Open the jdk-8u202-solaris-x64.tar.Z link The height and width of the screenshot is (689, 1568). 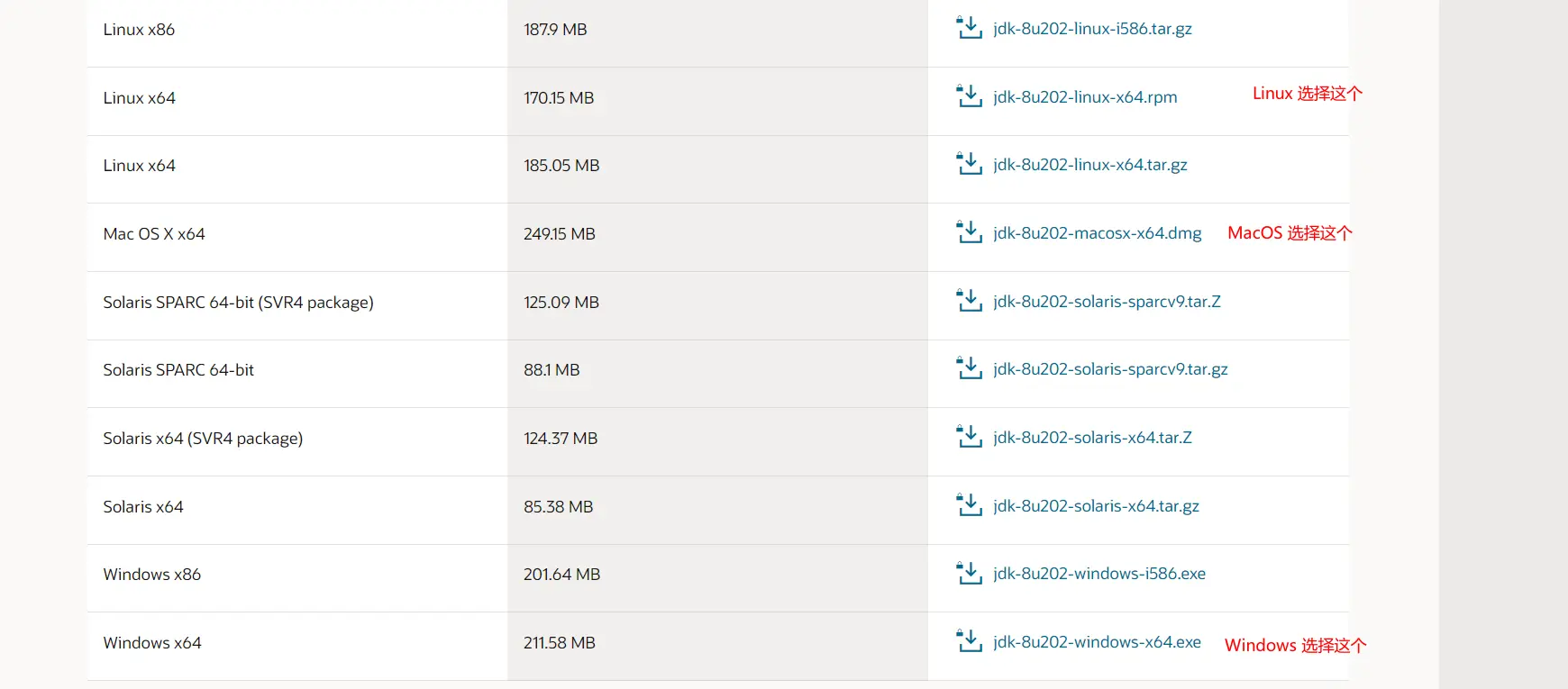click(1092, 438)
